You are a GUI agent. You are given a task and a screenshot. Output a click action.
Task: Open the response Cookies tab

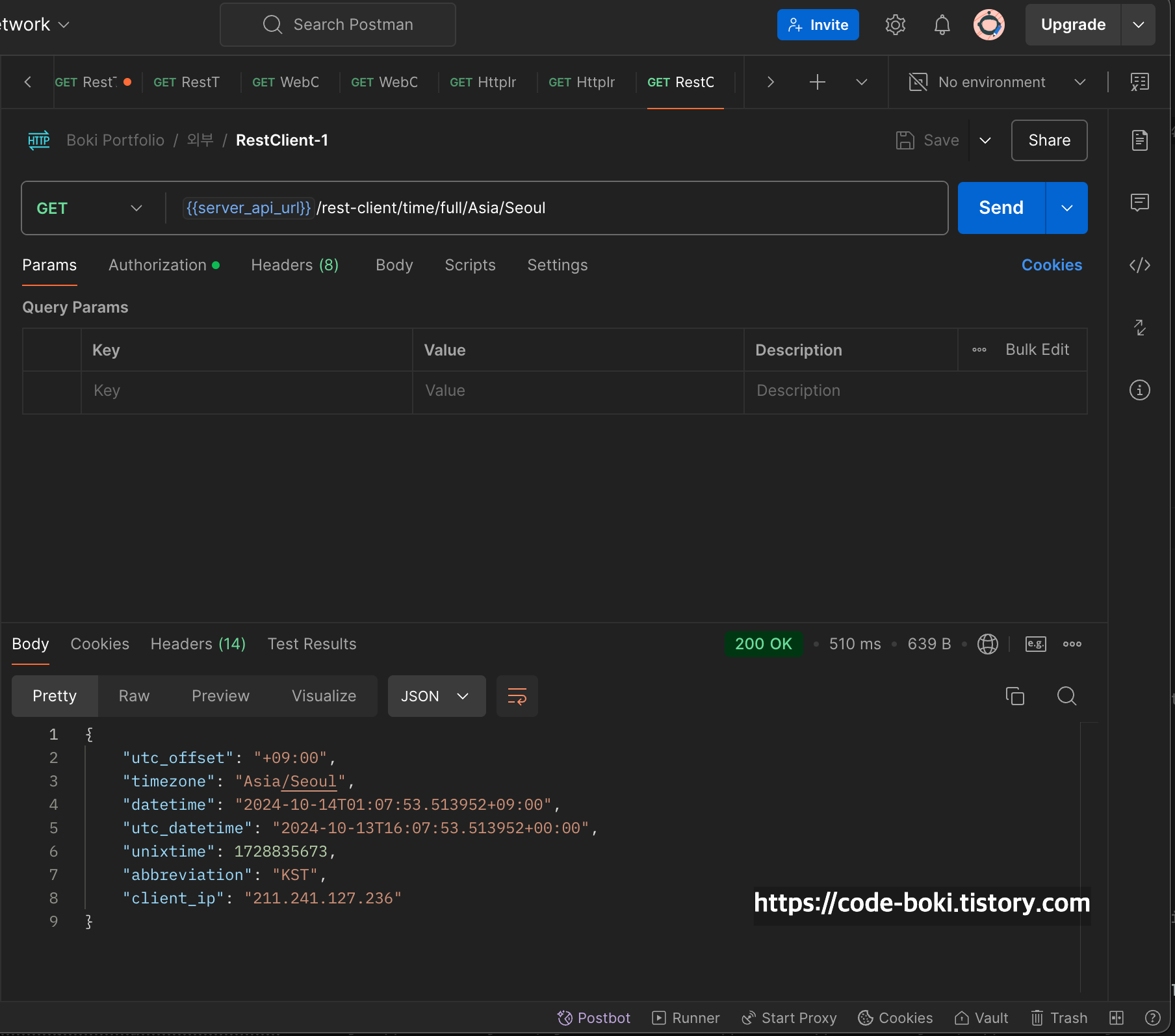tap(99, 644)
